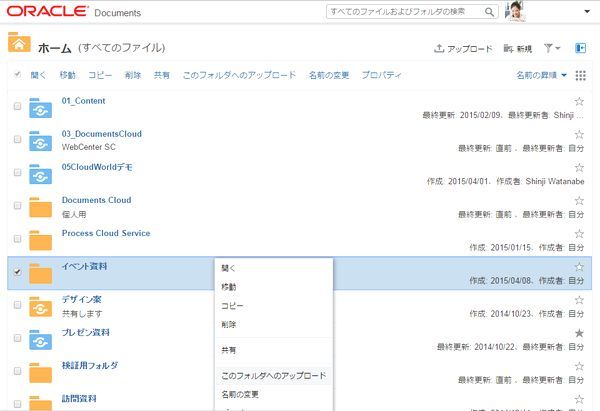Image resolution: width=600 pixels, height=411 pixels.
Task: Click the 01_Content shared folder icon
Action: [41, 108]
